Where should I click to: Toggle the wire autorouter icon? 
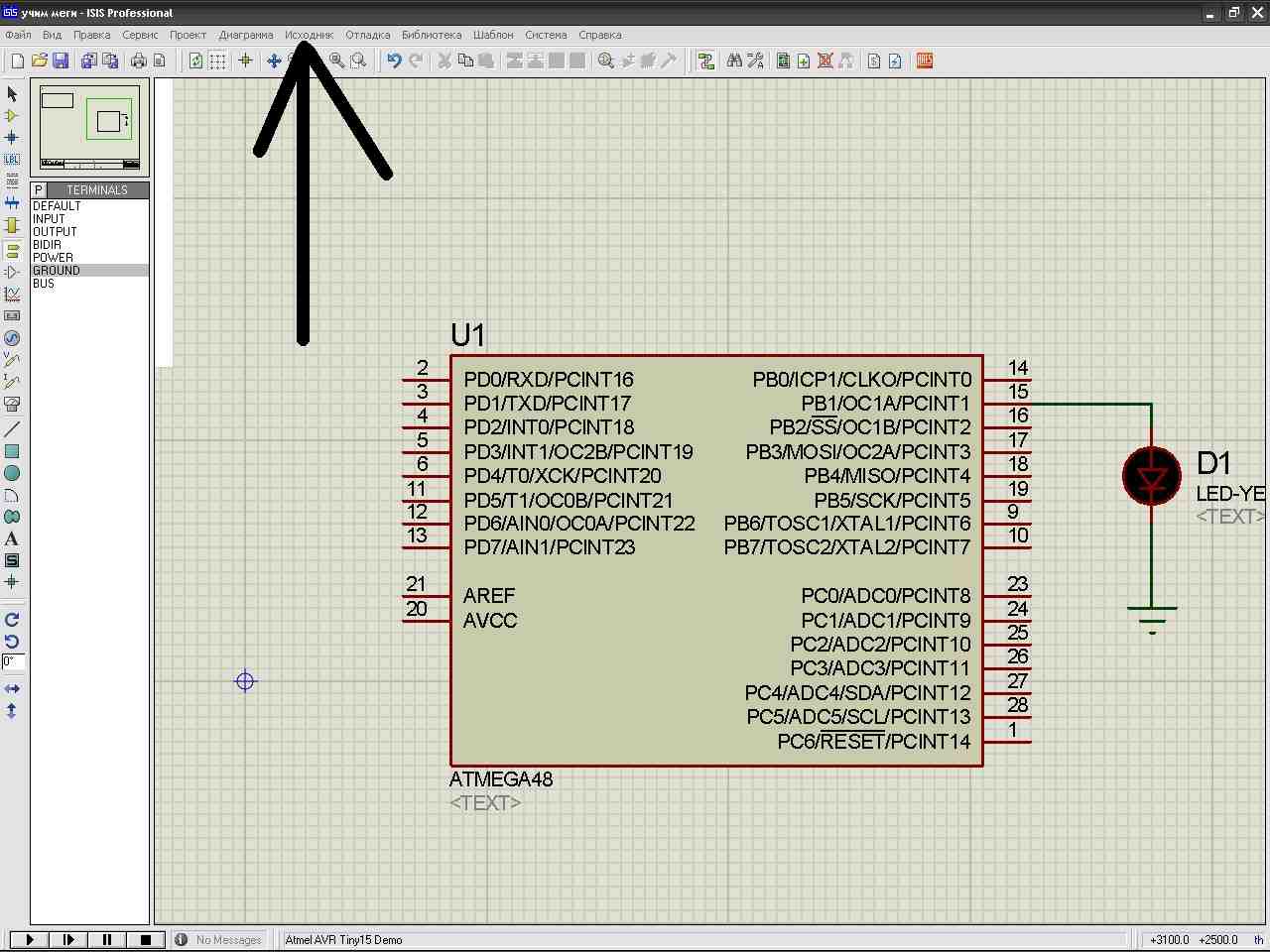[705, 61]
